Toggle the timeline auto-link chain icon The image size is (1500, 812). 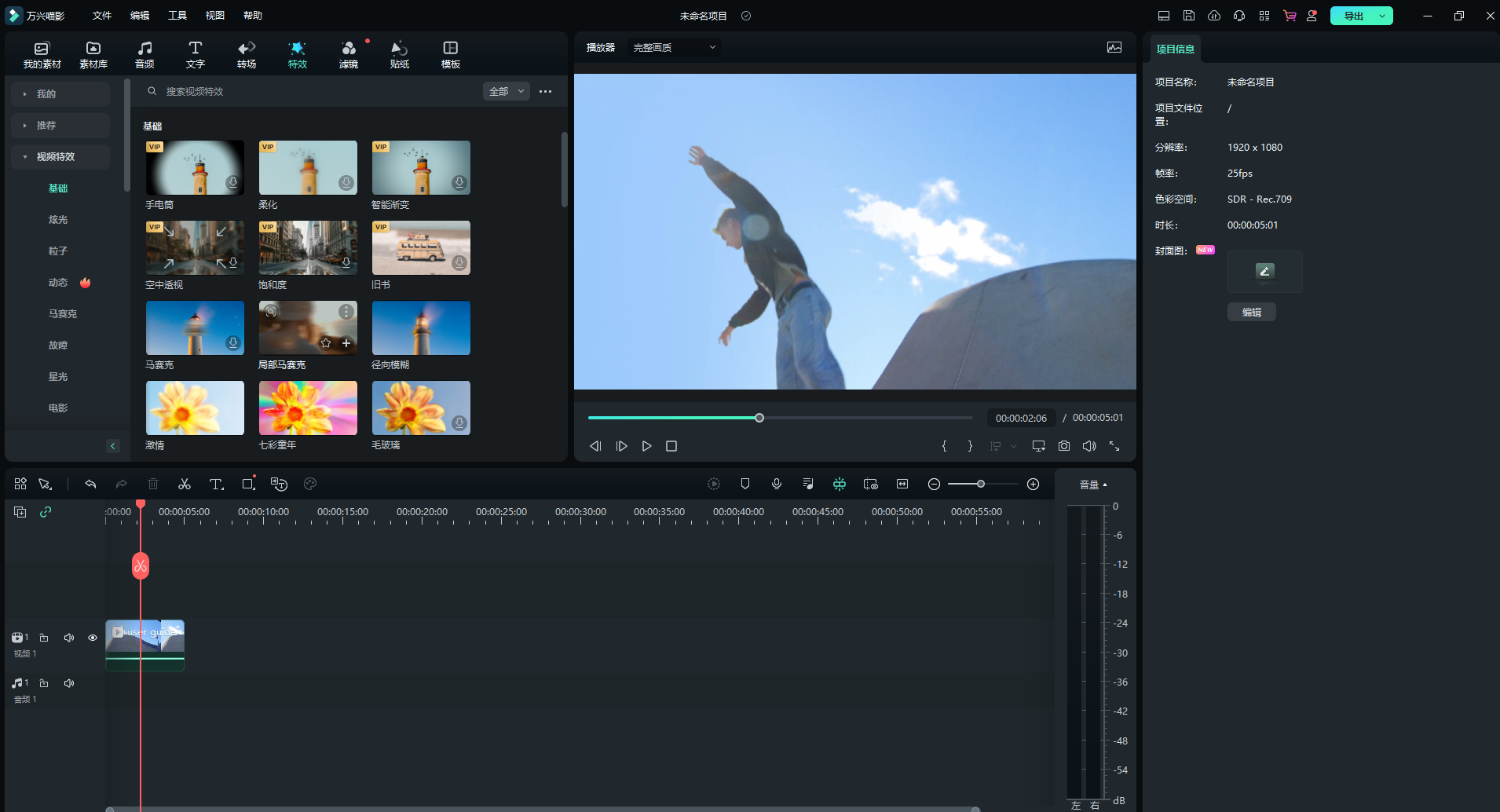(46, 512)
